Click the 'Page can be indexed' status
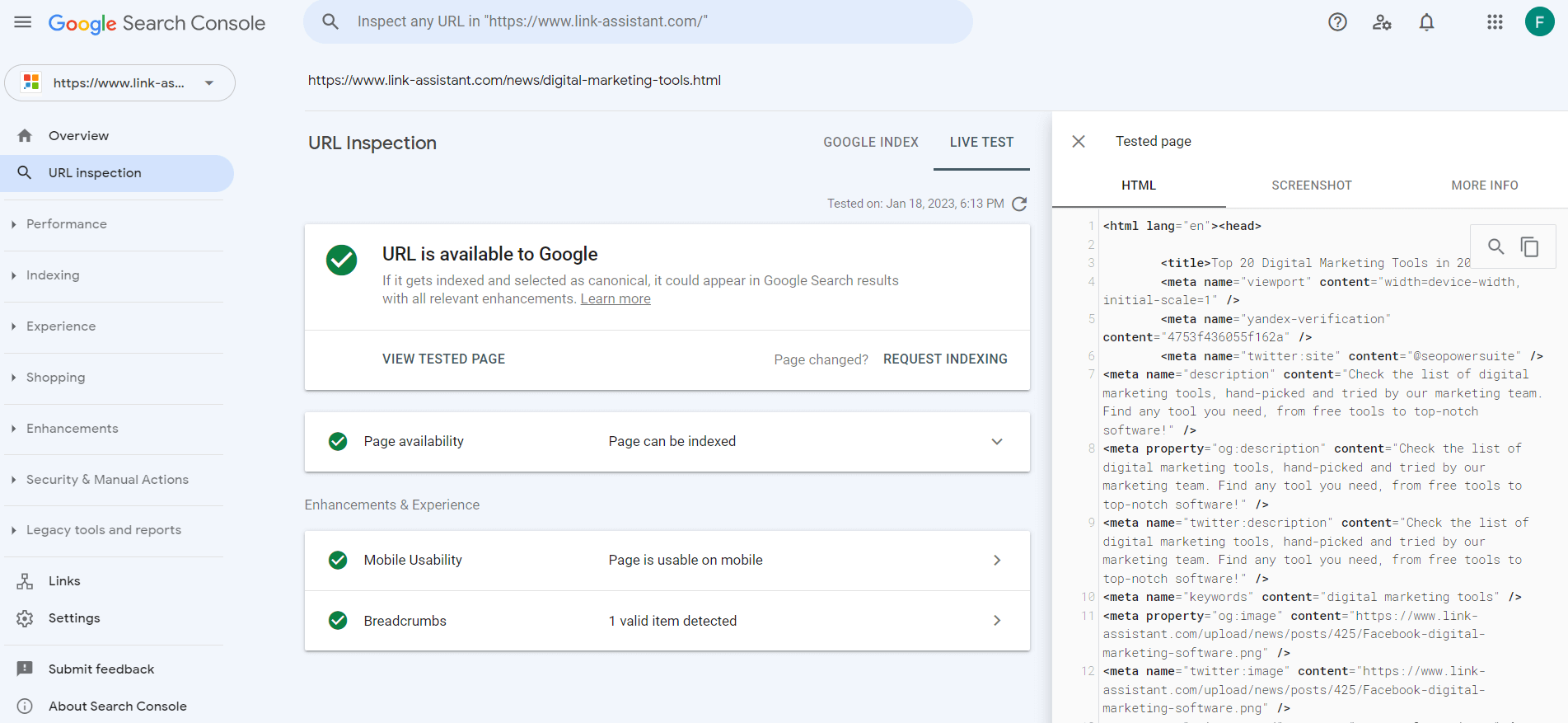This screenshot has height=723, width=1568. [x=672, y=442]
